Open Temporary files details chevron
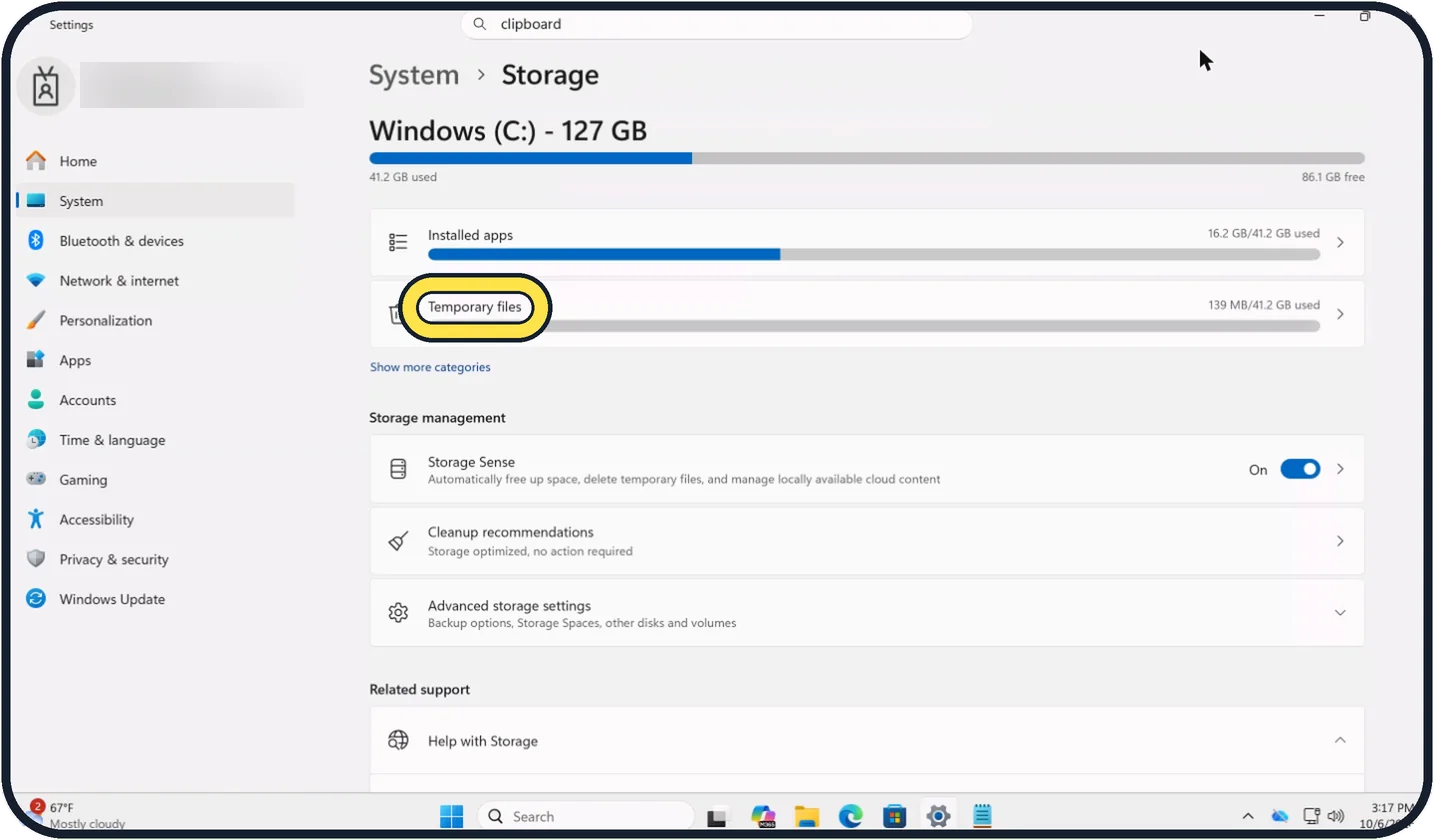The image size is (1434, 840). pyautogui.click(x=1340, y=314)
